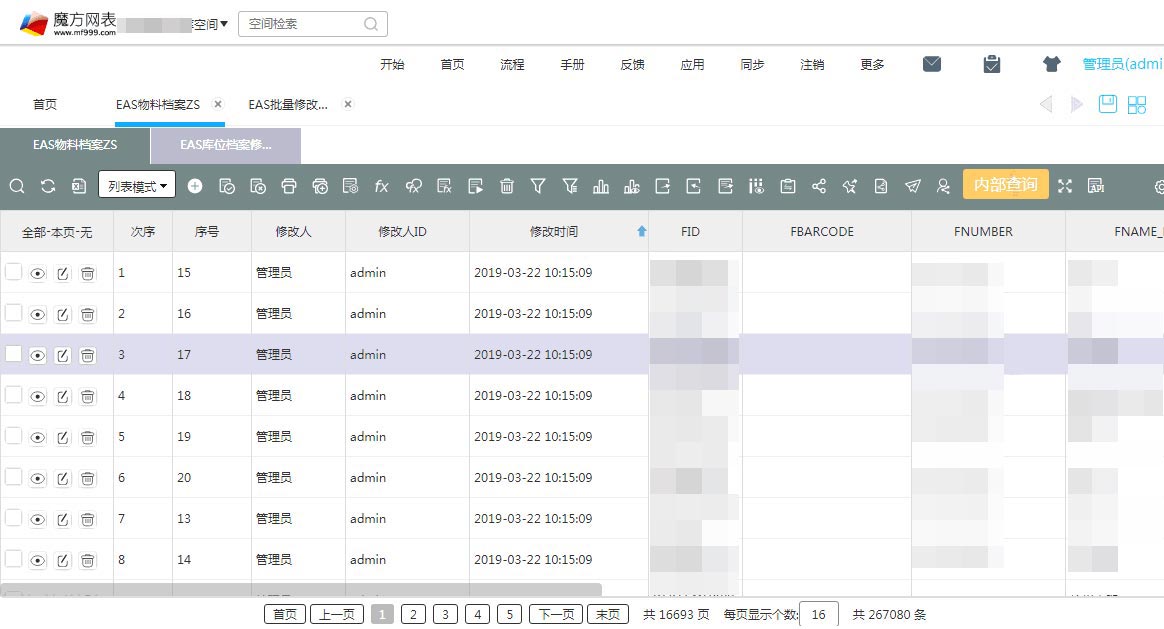Open the 列表模式 dropdown
The height and width of the screenshot is (629, 1164).
click(x=137, y=185)
